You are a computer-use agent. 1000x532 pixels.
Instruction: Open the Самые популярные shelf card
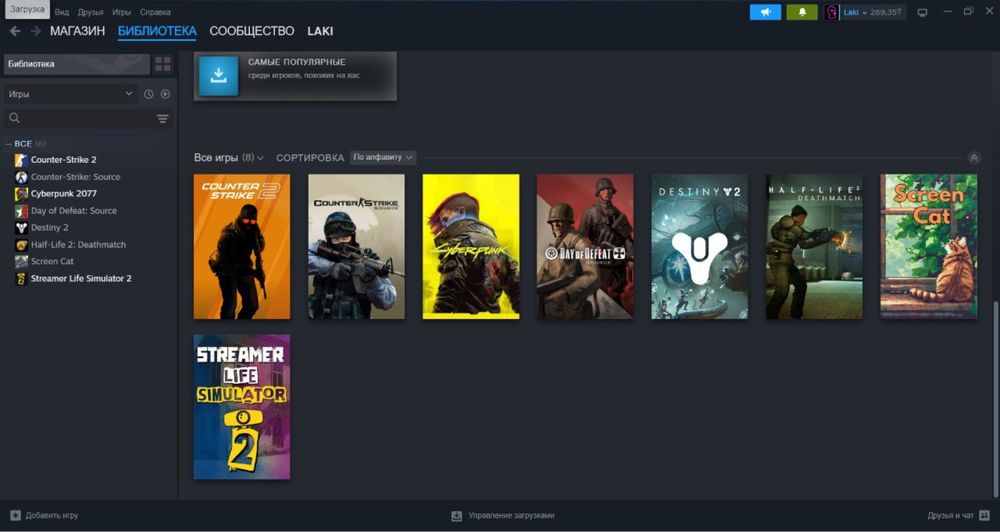[295, 76]
